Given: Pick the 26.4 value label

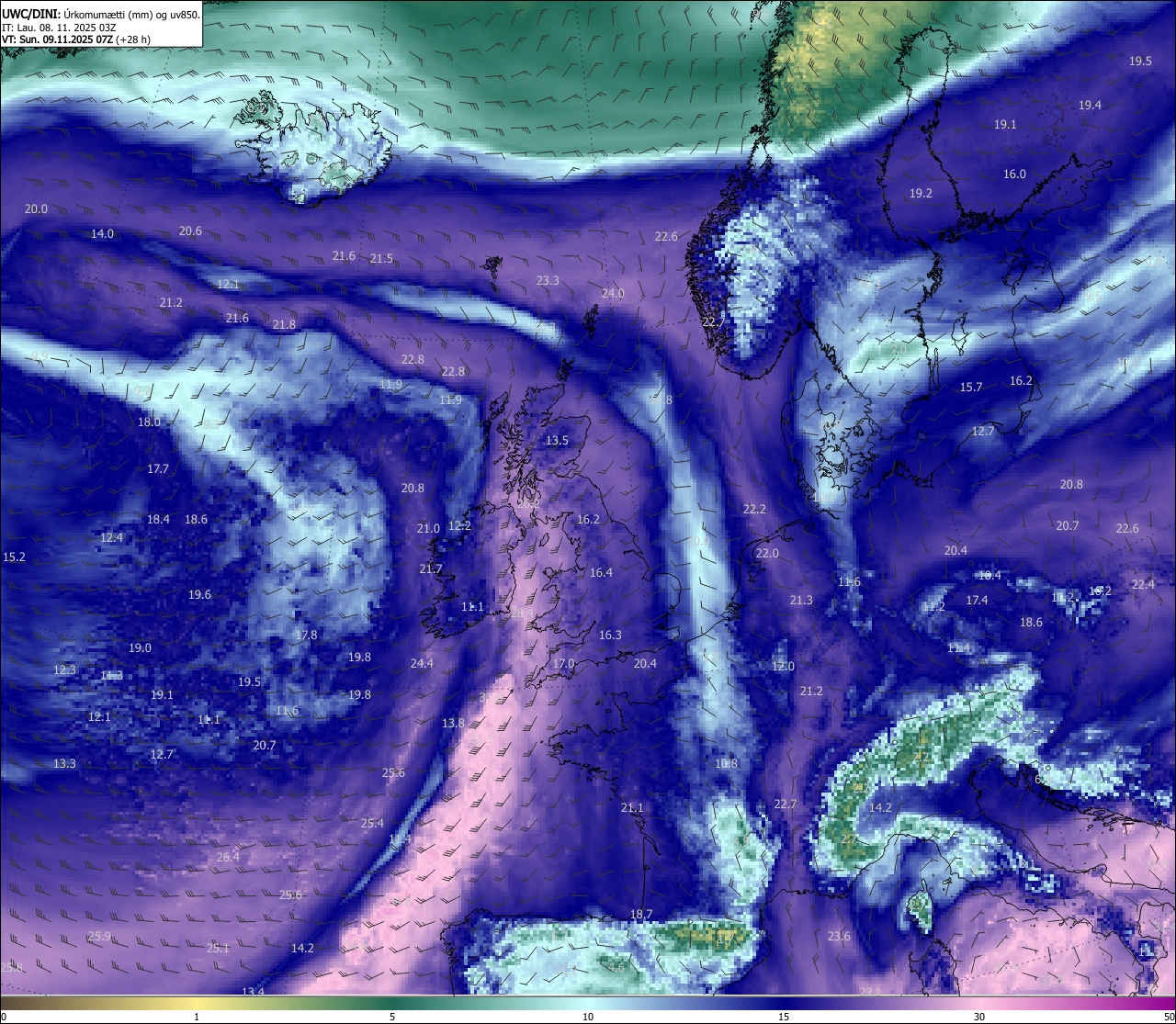Looking at the screenshot, I should (x=228, y=858).
